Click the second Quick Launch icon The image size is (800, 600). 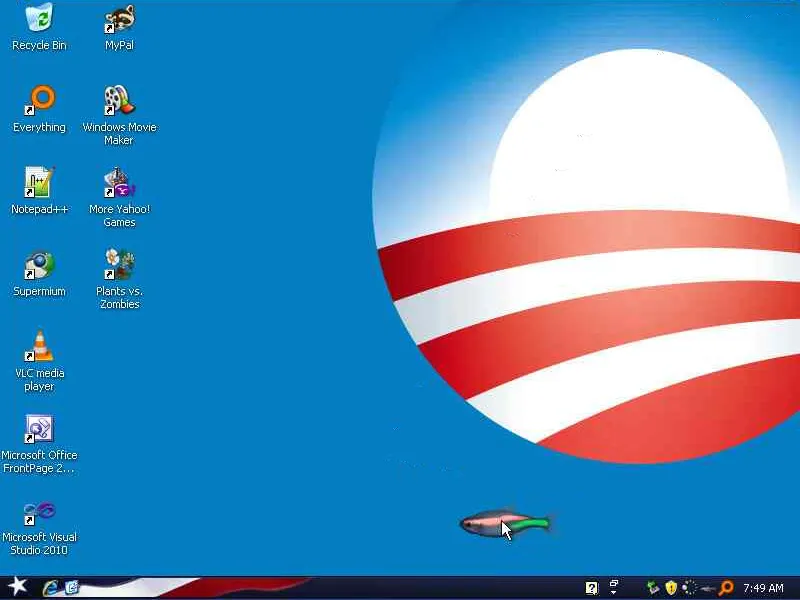click(x=71, y=588)
